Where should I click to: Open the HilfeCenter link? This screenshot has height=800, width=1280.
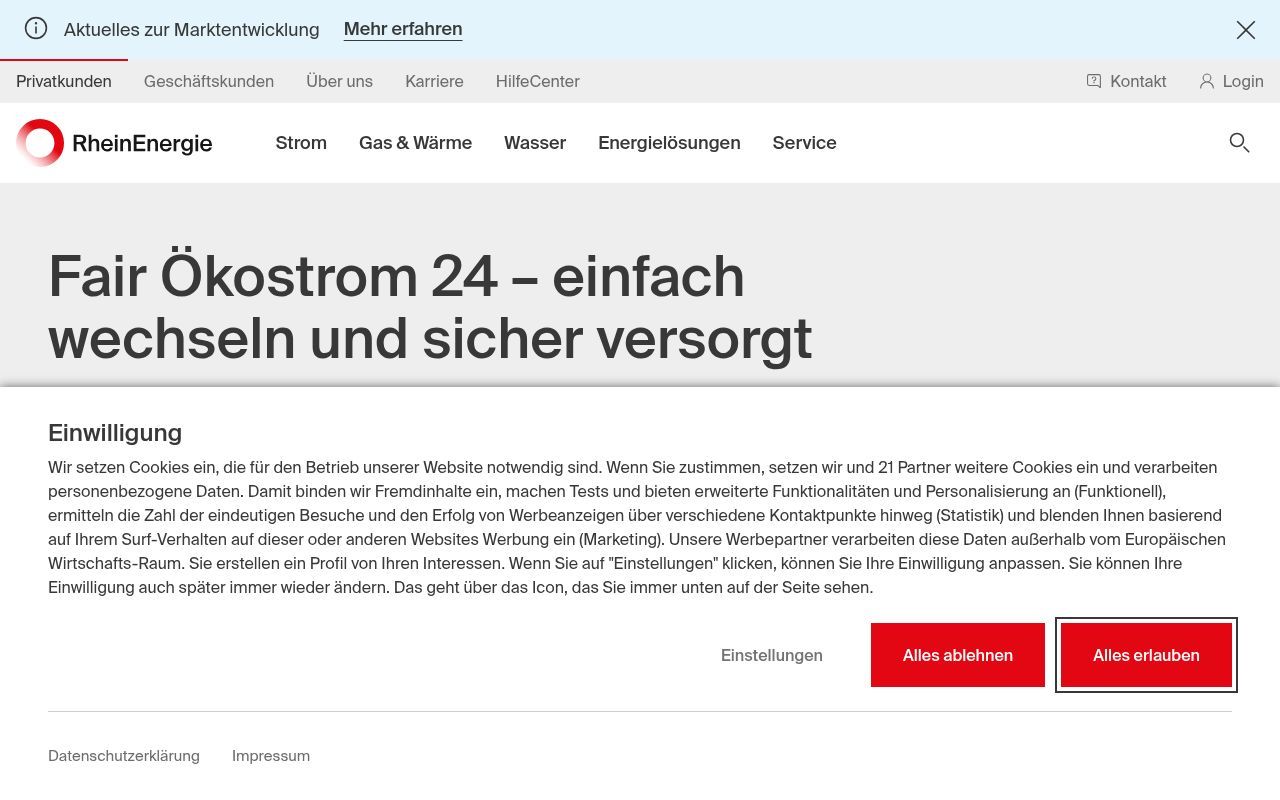[x=538, y=81]
